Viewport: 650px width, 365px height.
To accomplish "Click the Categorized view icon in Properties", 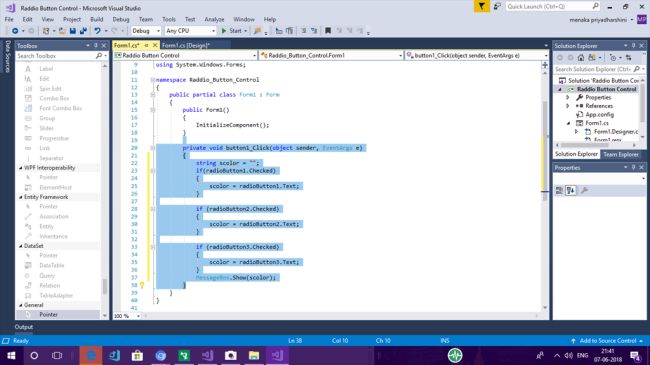I will click(559, 190).
